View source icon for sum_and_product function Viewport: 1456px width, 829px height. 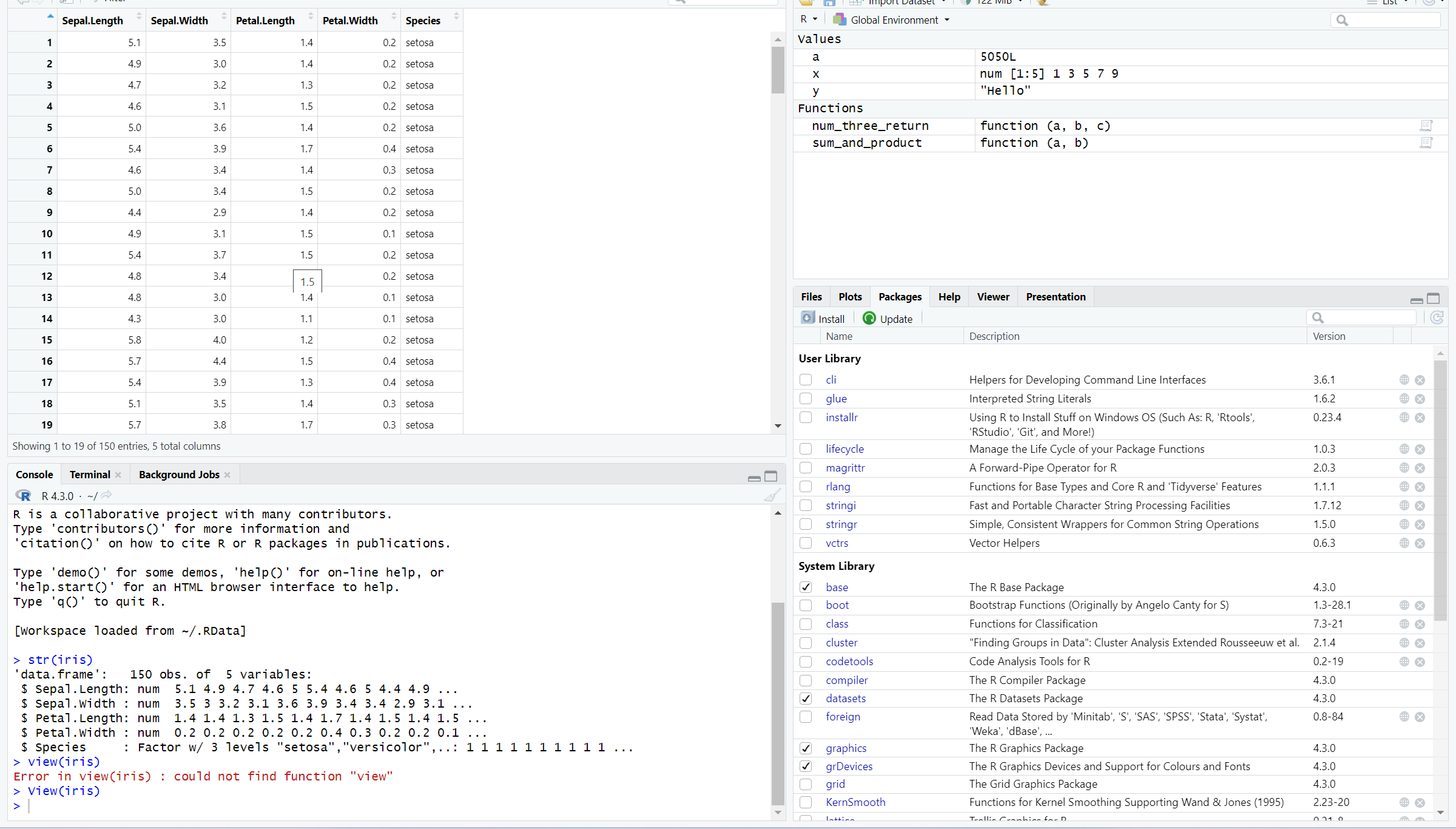pyautogui.click(x=1426, y=143)
